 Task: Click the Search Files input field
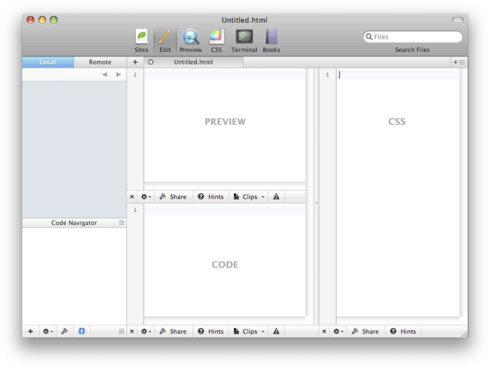point(413,37)
